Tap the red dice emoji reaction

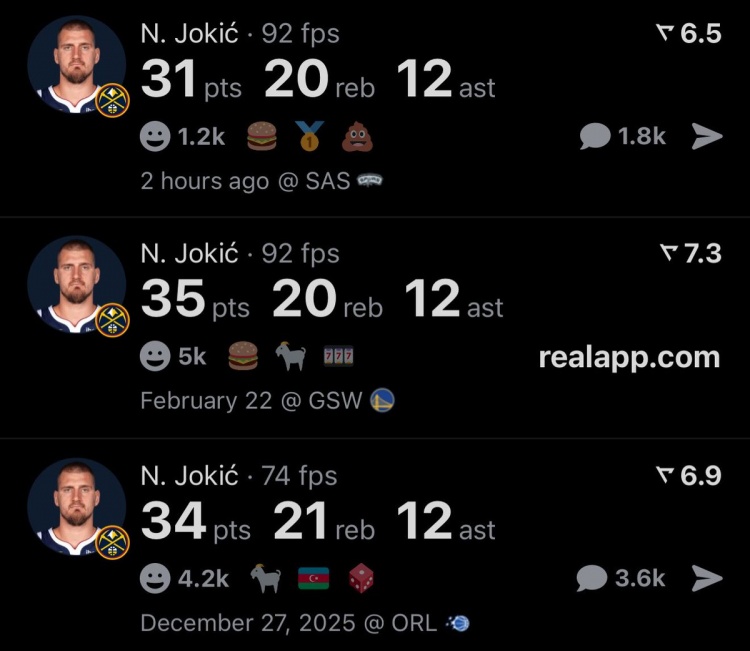(x=361, y=578)
